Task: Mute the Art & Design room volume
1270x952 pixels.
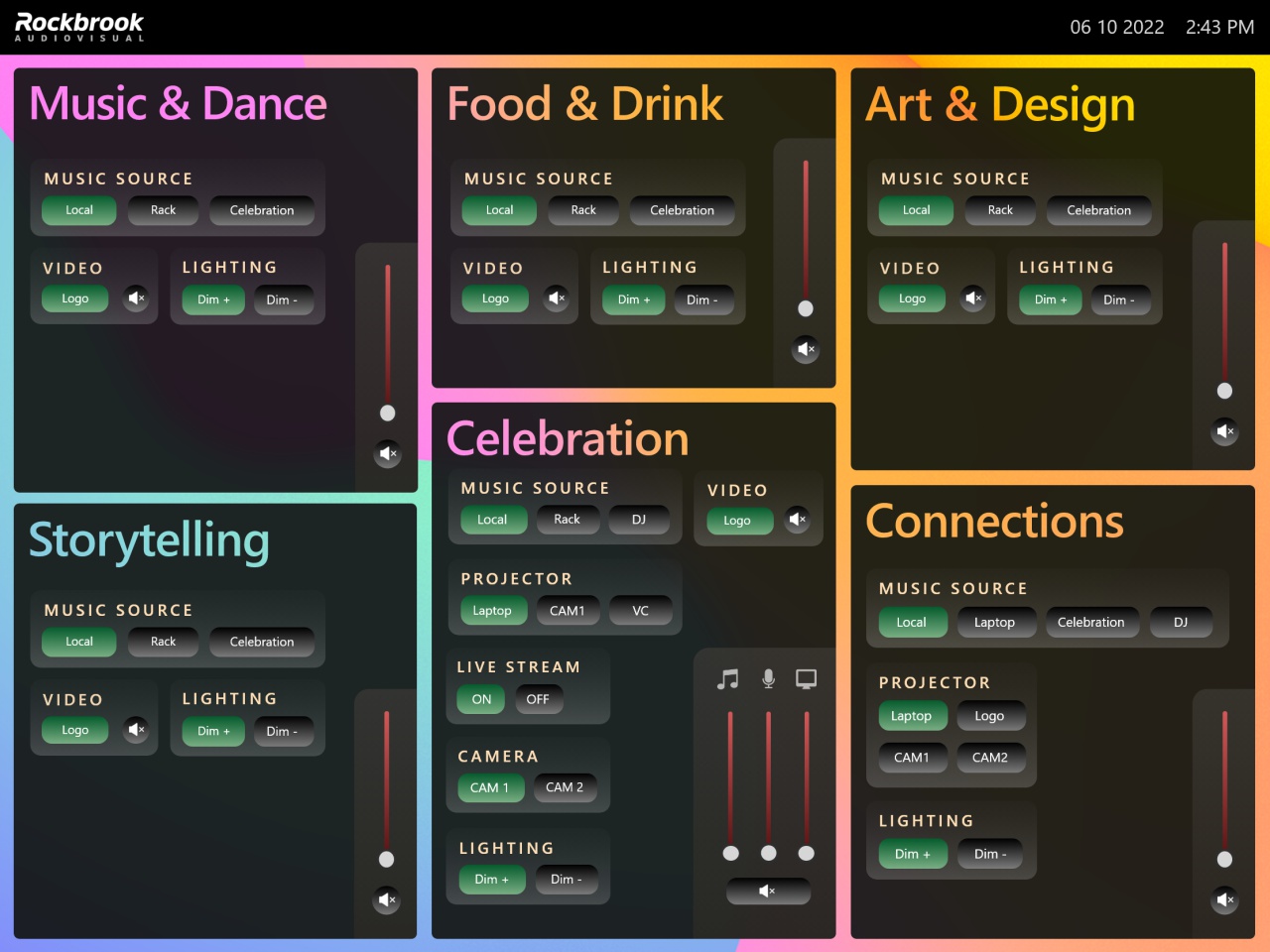Action: pyautogui.click(x=1225, y=431)
